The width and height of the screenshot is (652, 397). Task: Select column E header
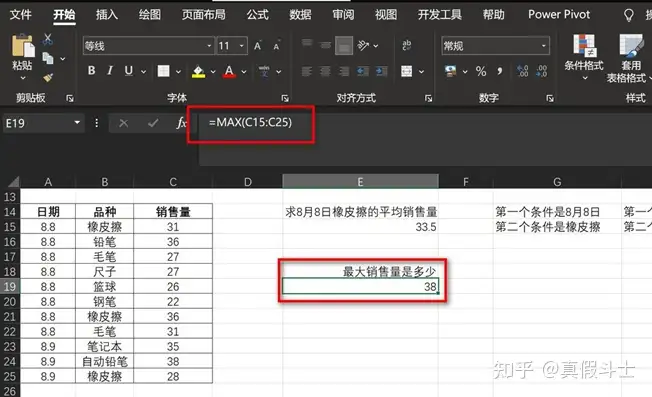(x=360, y=182)
